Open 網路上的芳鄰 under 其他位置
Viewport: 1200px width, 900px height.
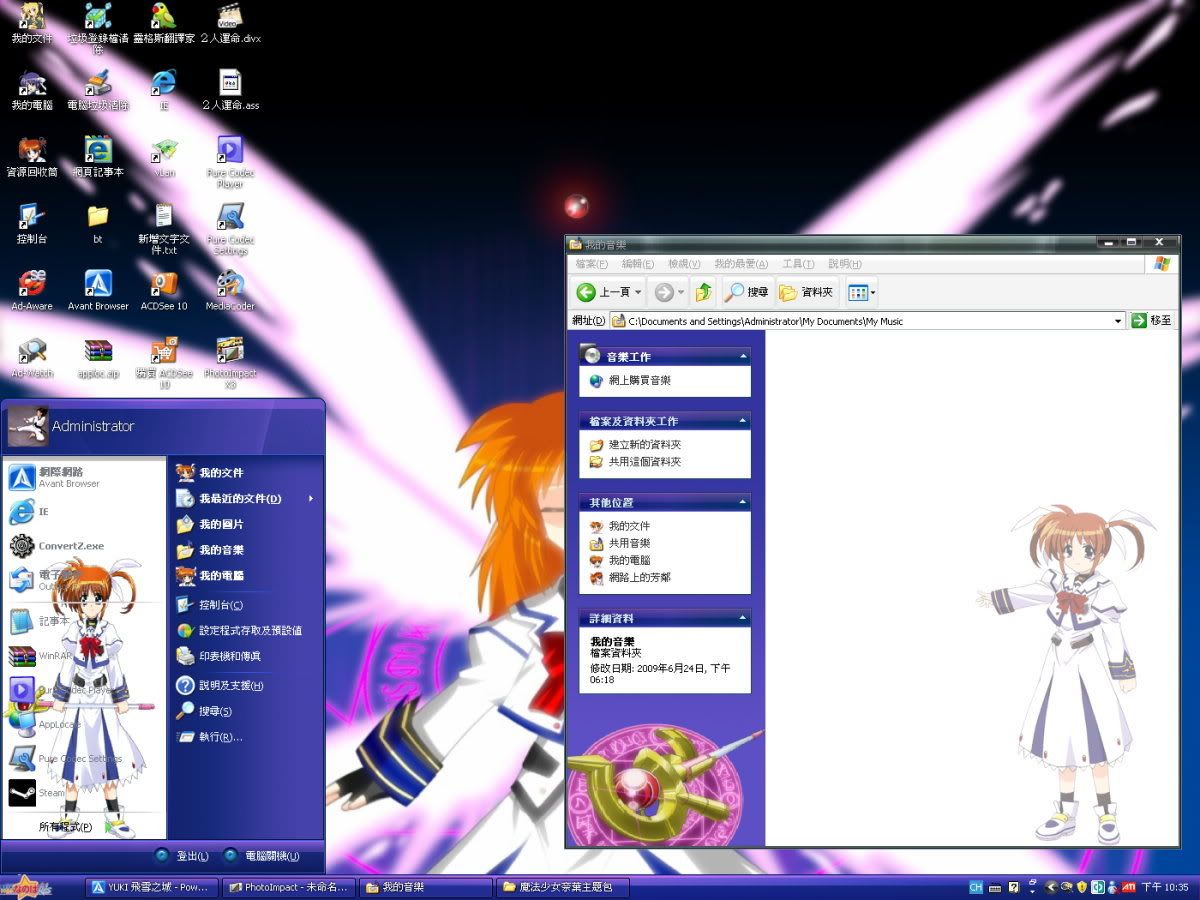(639, 578)
